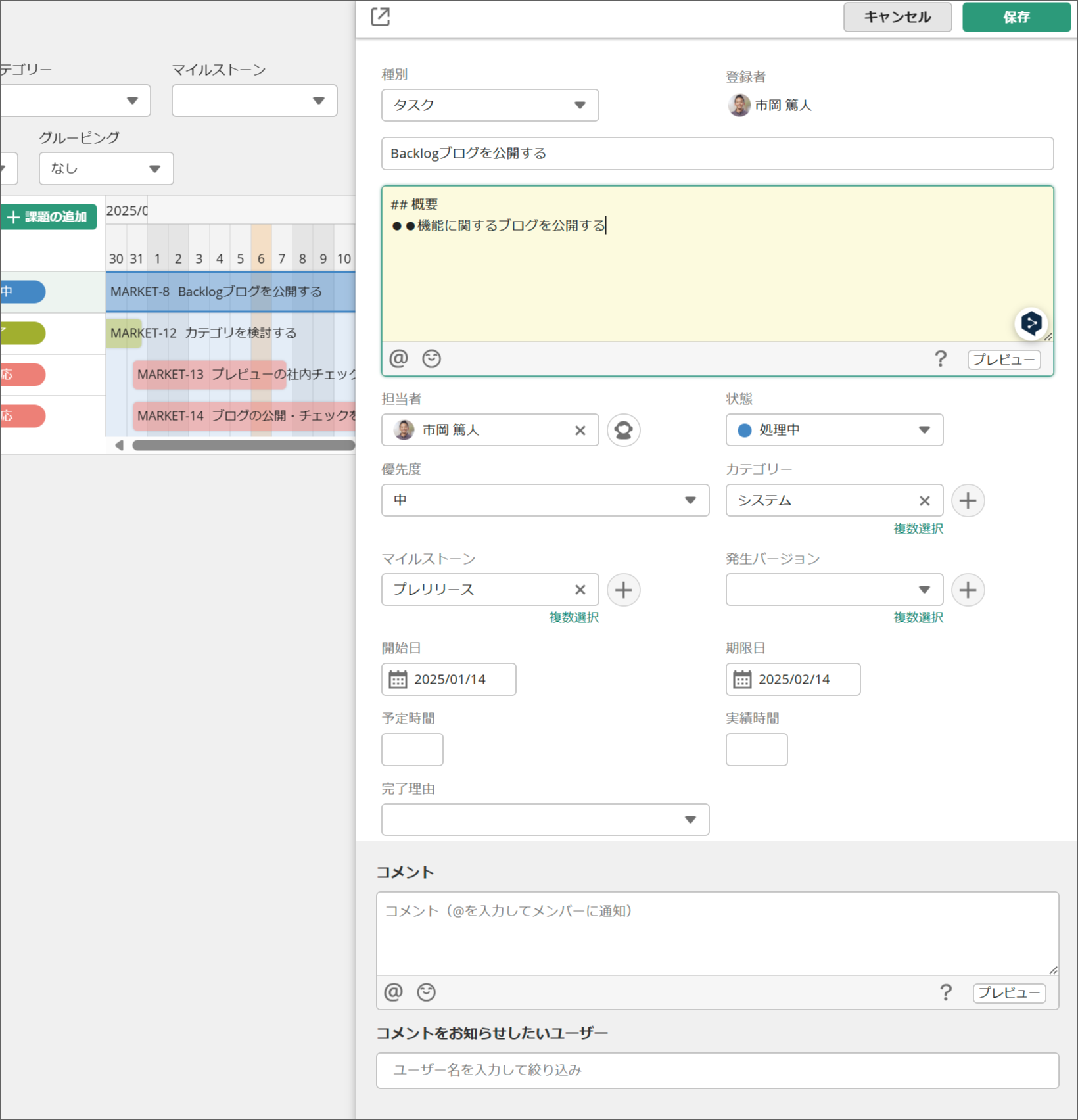Click 複数選択 link under 発生バージョン

click(x=918, y=617)
